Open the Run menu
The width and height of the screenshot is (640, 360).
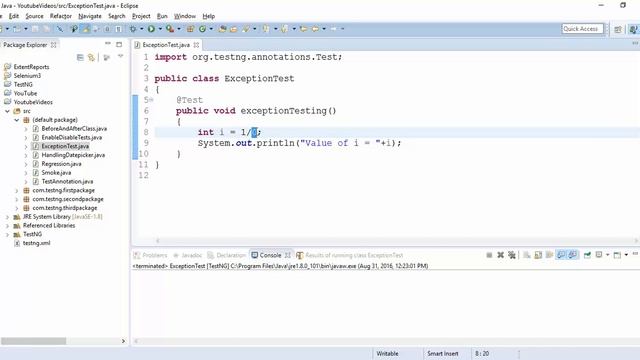click(162, 16)
